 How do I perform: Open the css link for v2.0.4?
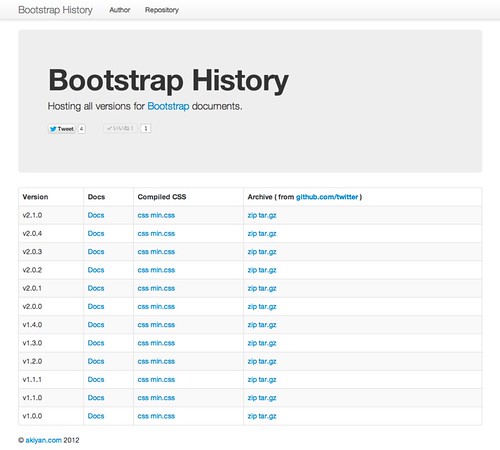pos(143,234)
